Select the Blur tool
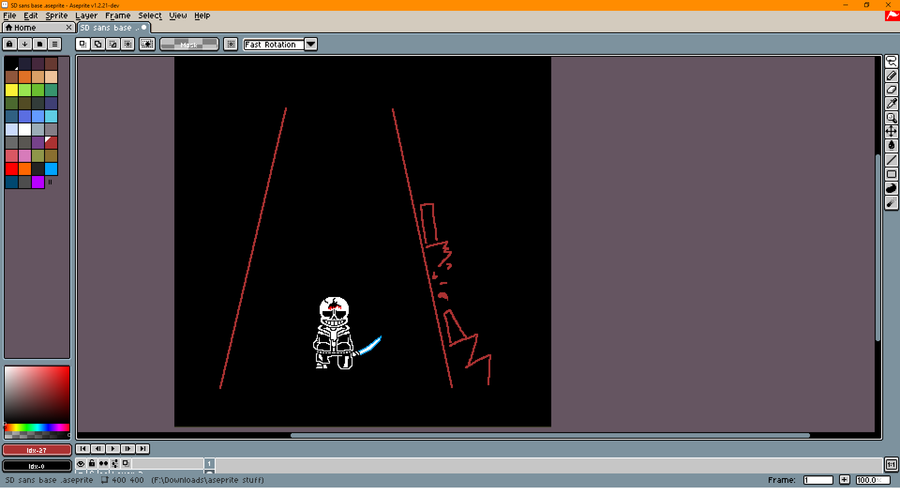The width and height of the screenshot is (900, 488). 891,203
